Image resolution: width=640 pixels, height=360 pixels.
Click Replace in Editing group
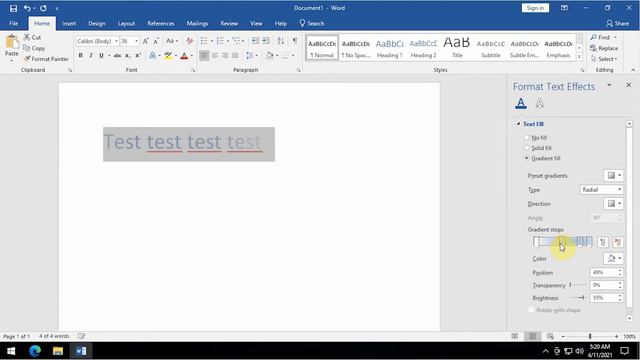click(x=604, y=48)
